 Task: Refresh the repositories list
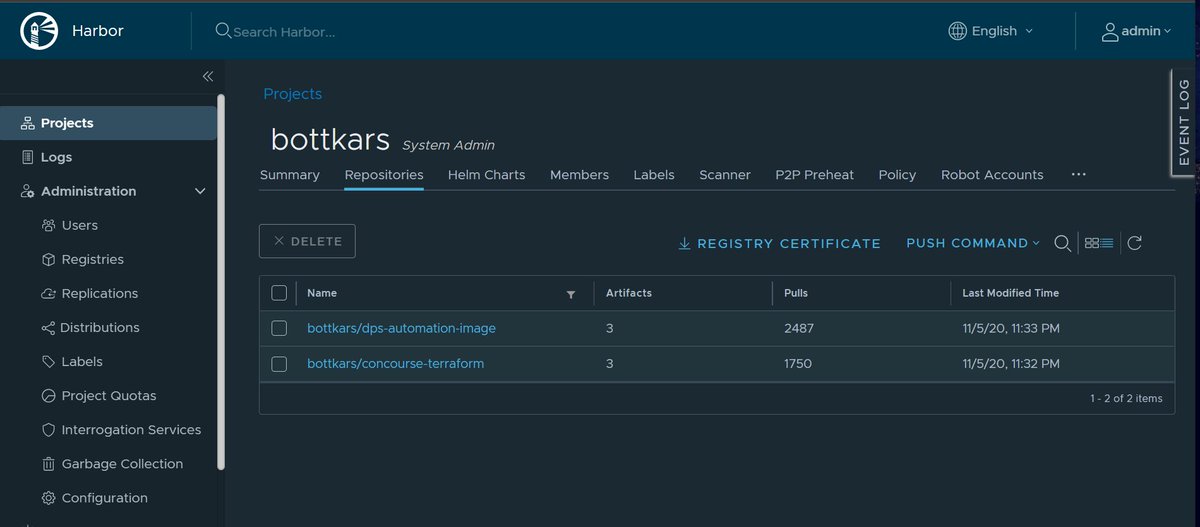[x=1134, y=243]
